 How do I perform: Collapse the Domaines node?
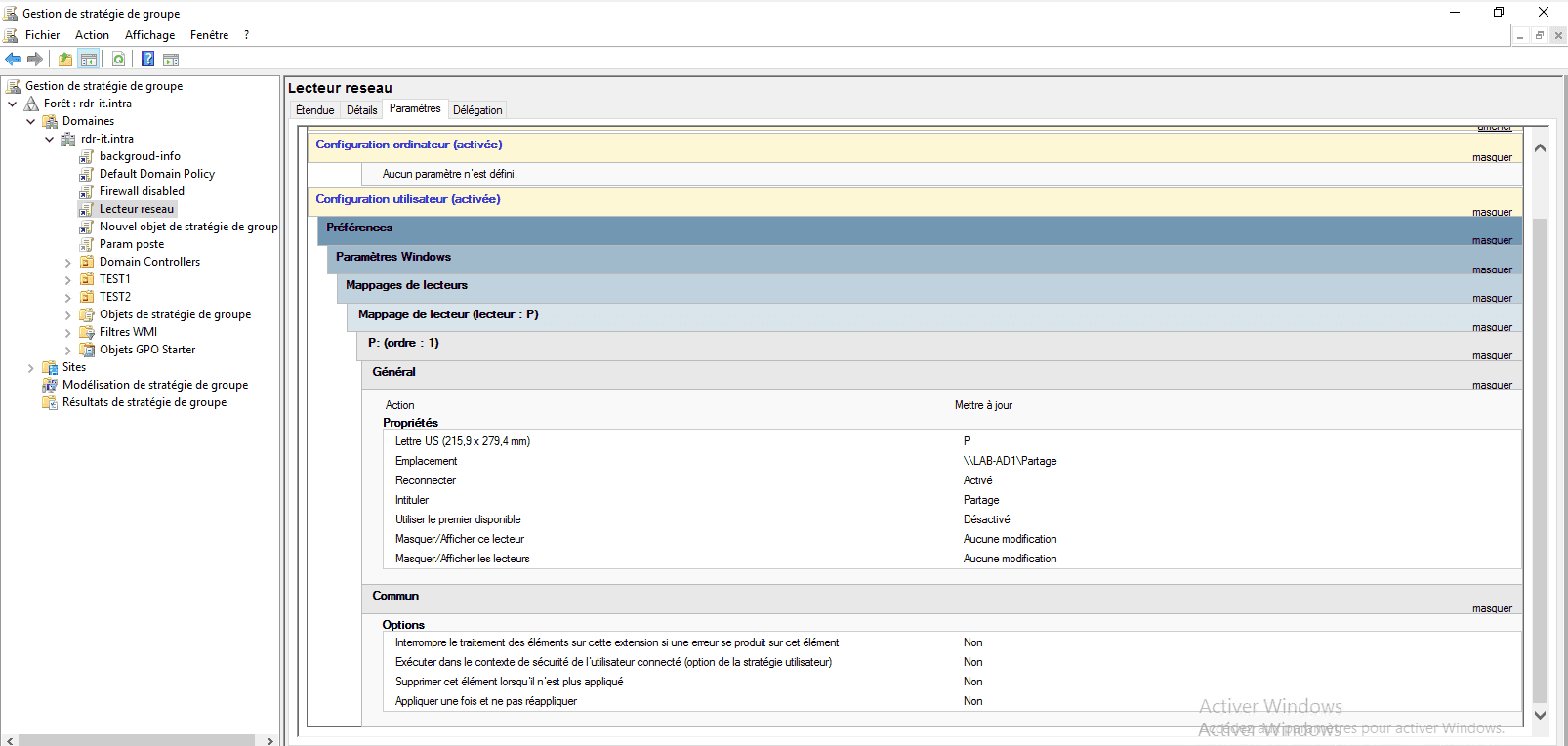30,121
